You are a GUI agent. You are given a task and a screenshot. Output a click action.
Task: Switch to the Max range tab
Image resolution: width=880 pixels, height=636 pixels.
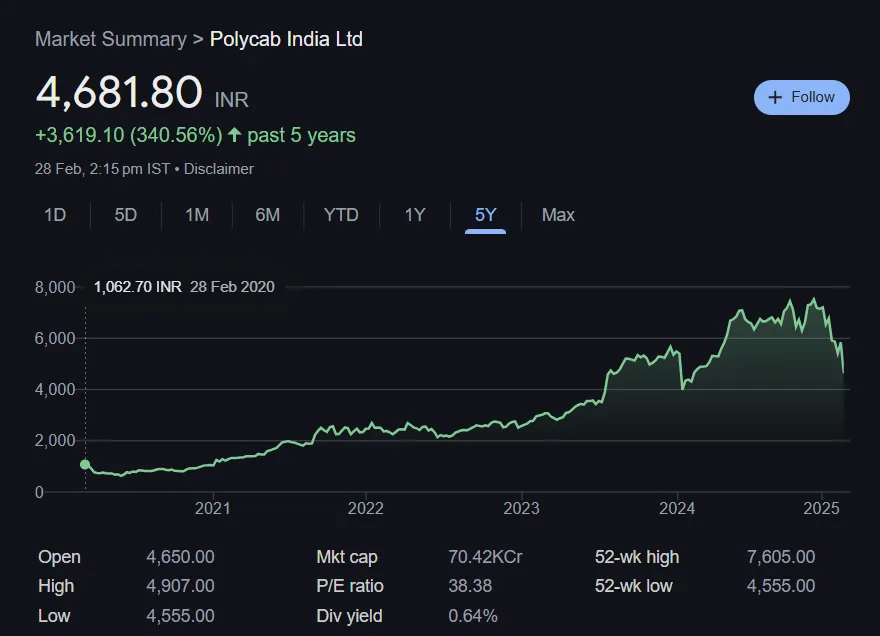click(x=558, y=215)
